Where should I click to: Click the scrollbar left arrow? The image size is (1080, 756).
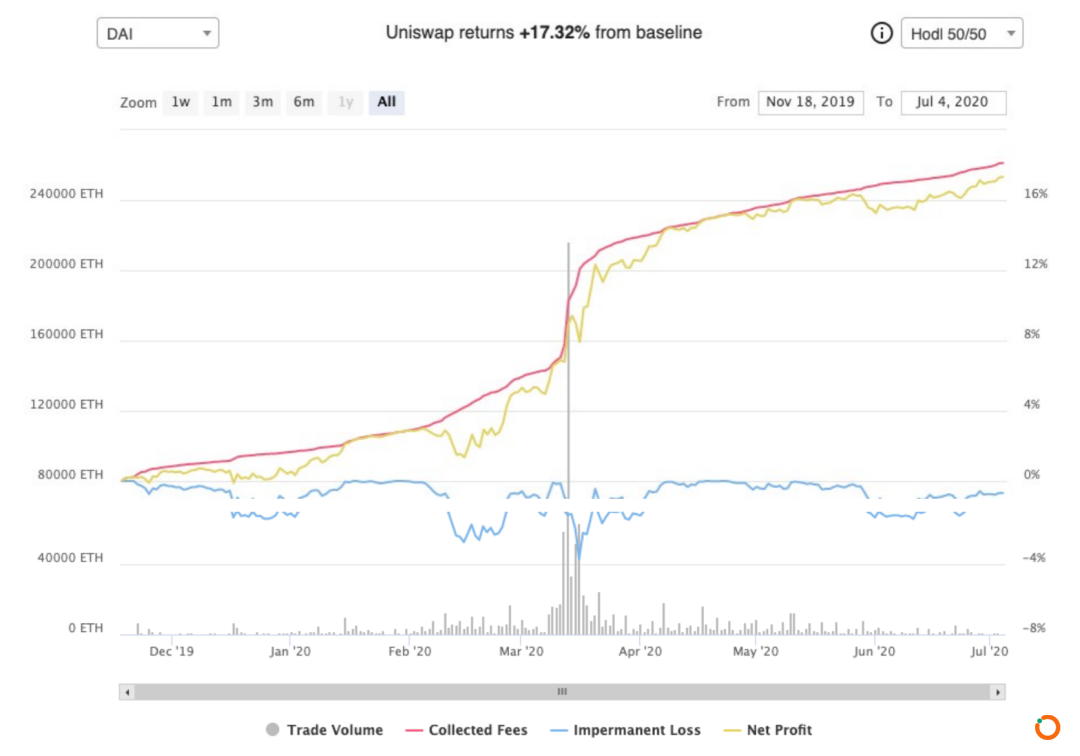[127, 692]
